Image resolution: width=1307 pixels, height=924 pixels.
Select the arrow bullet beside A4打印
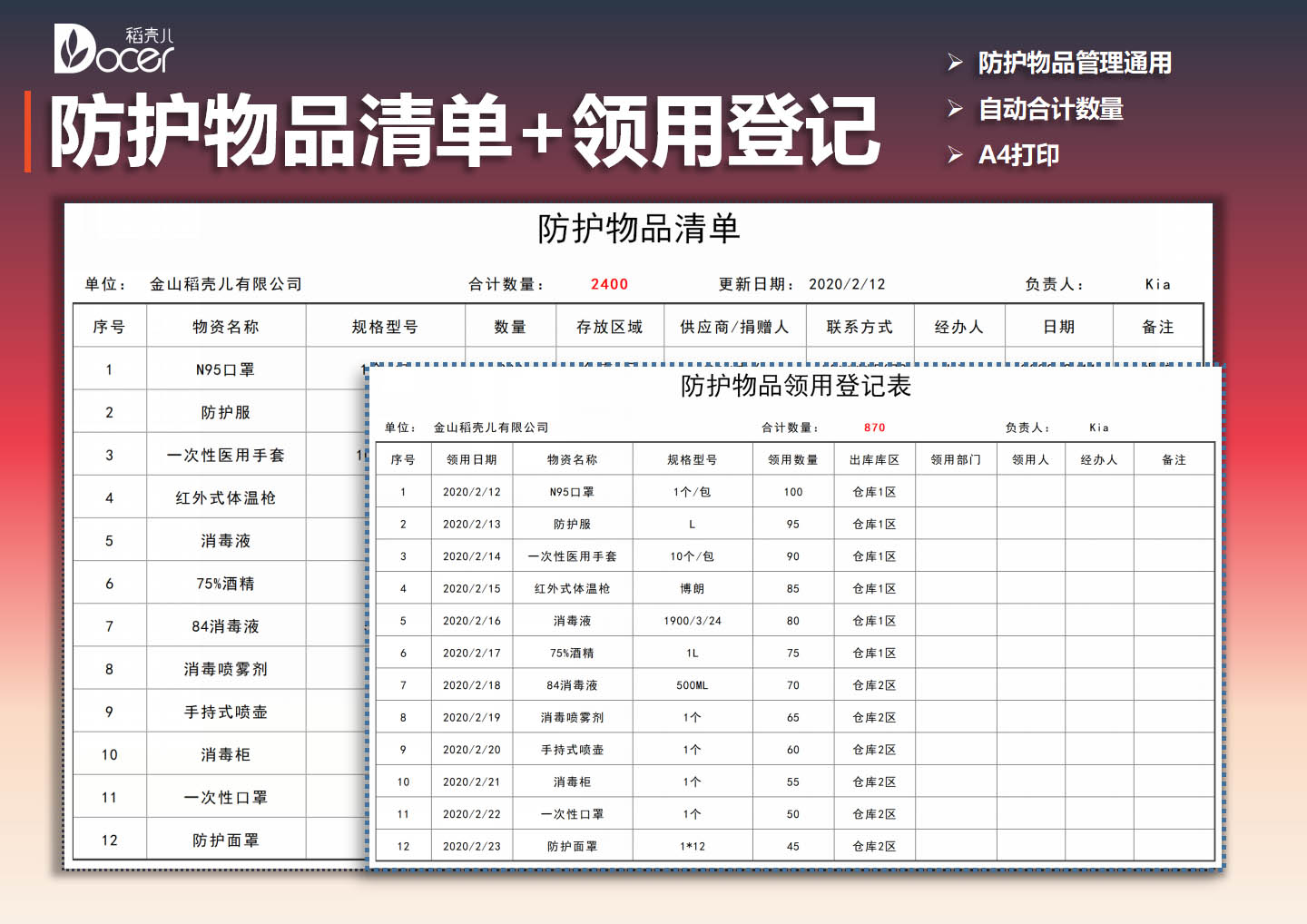[x=954, y=155]
